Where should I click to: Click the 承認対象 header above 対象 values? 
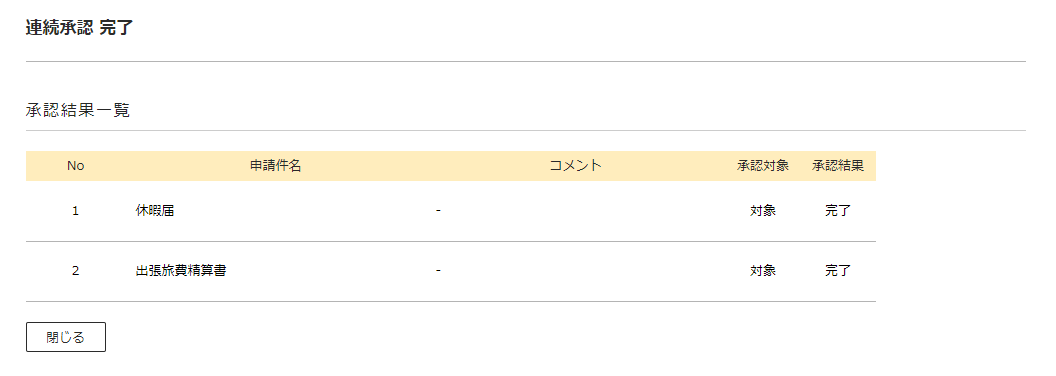click(x=763, y=166)
